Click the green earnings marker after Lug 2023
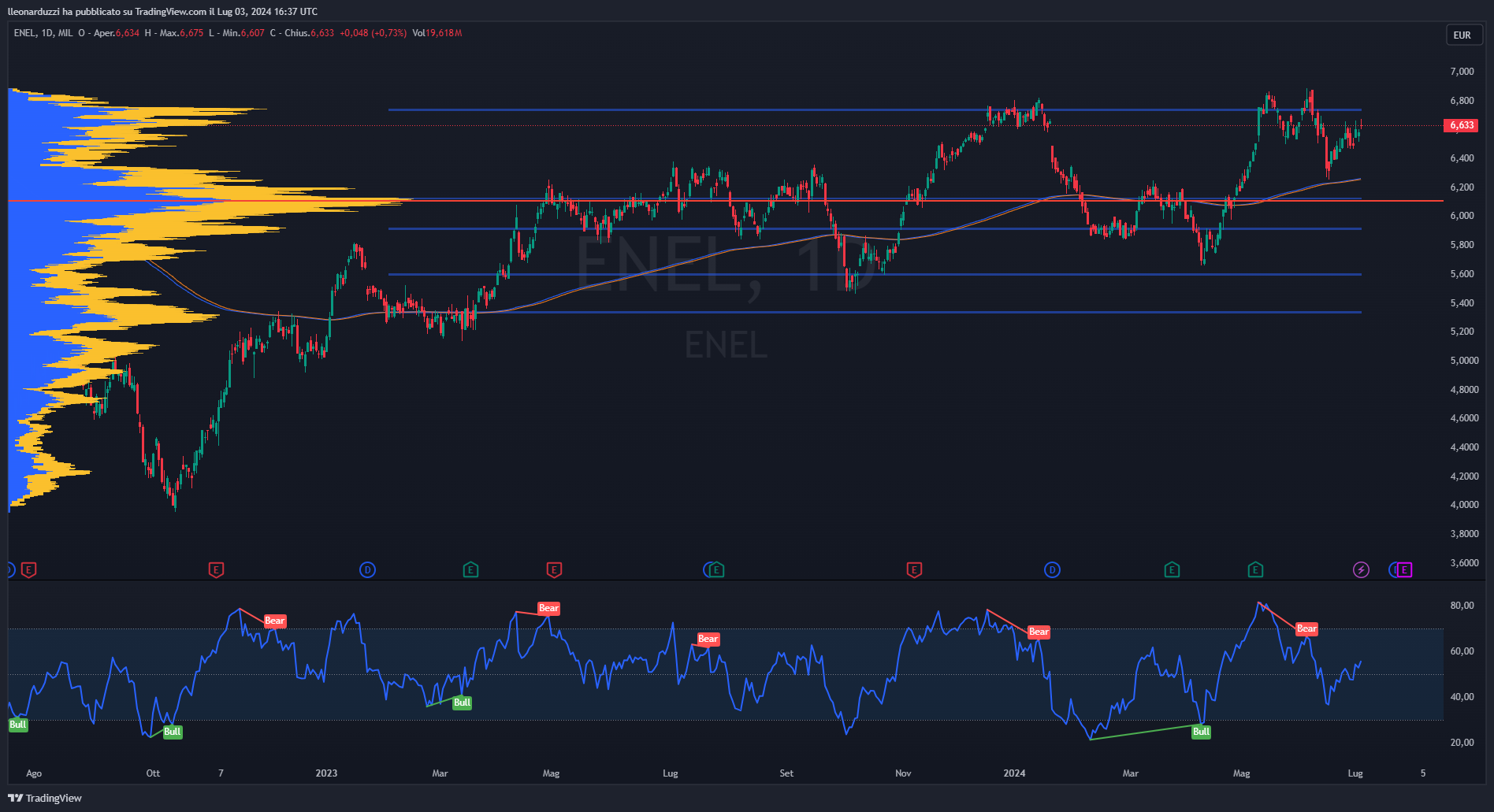Image resolution: width=1494 pixels, height=812 pixels. tap(716, 569)
